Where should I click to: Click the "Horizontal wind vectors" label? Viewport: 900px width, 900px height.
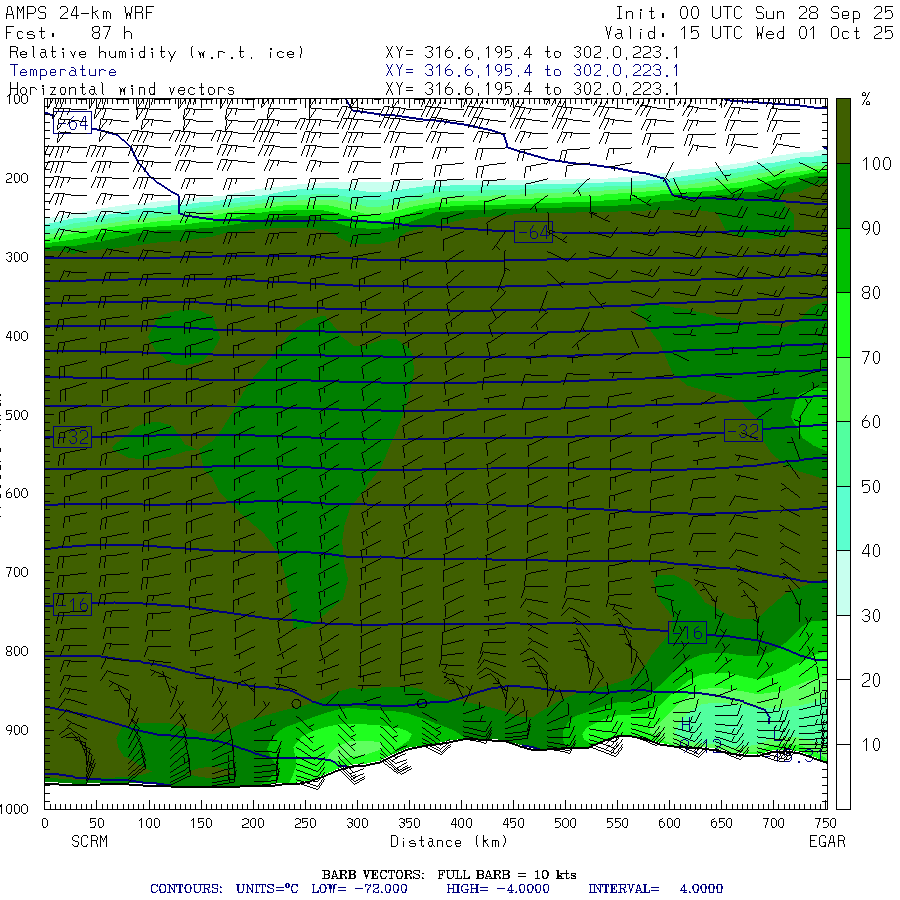(122, 90)
